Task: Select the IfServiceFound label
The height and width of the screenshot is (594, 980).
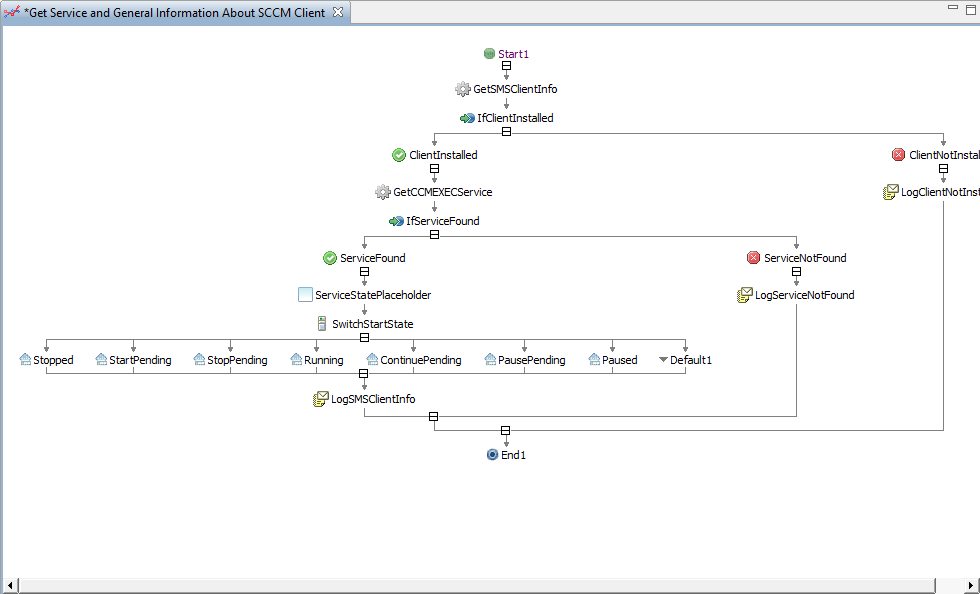Action: point(442,221)
